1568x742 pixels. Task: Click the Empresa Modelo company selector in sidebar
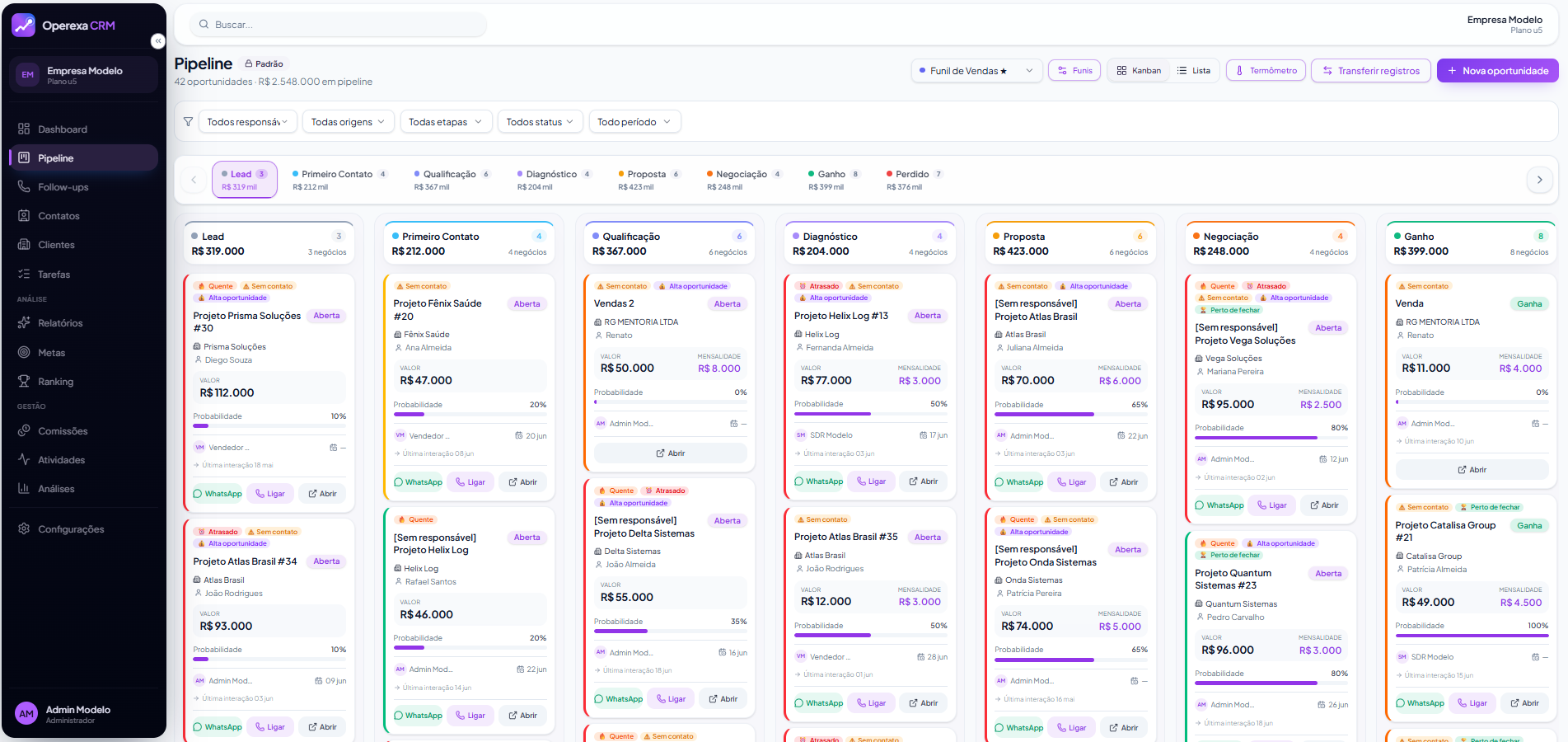pos(83,75)
